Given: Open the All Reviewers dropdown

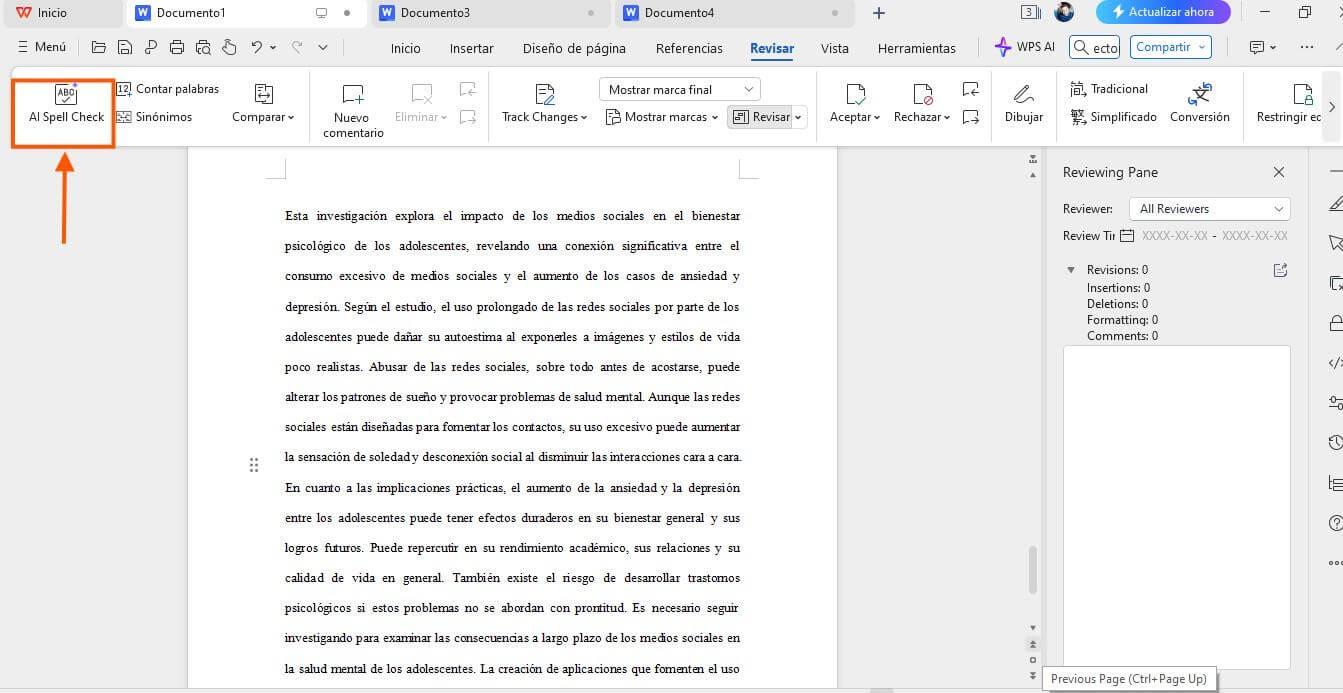Looking at the screenshot, I should coord(1208,208).
